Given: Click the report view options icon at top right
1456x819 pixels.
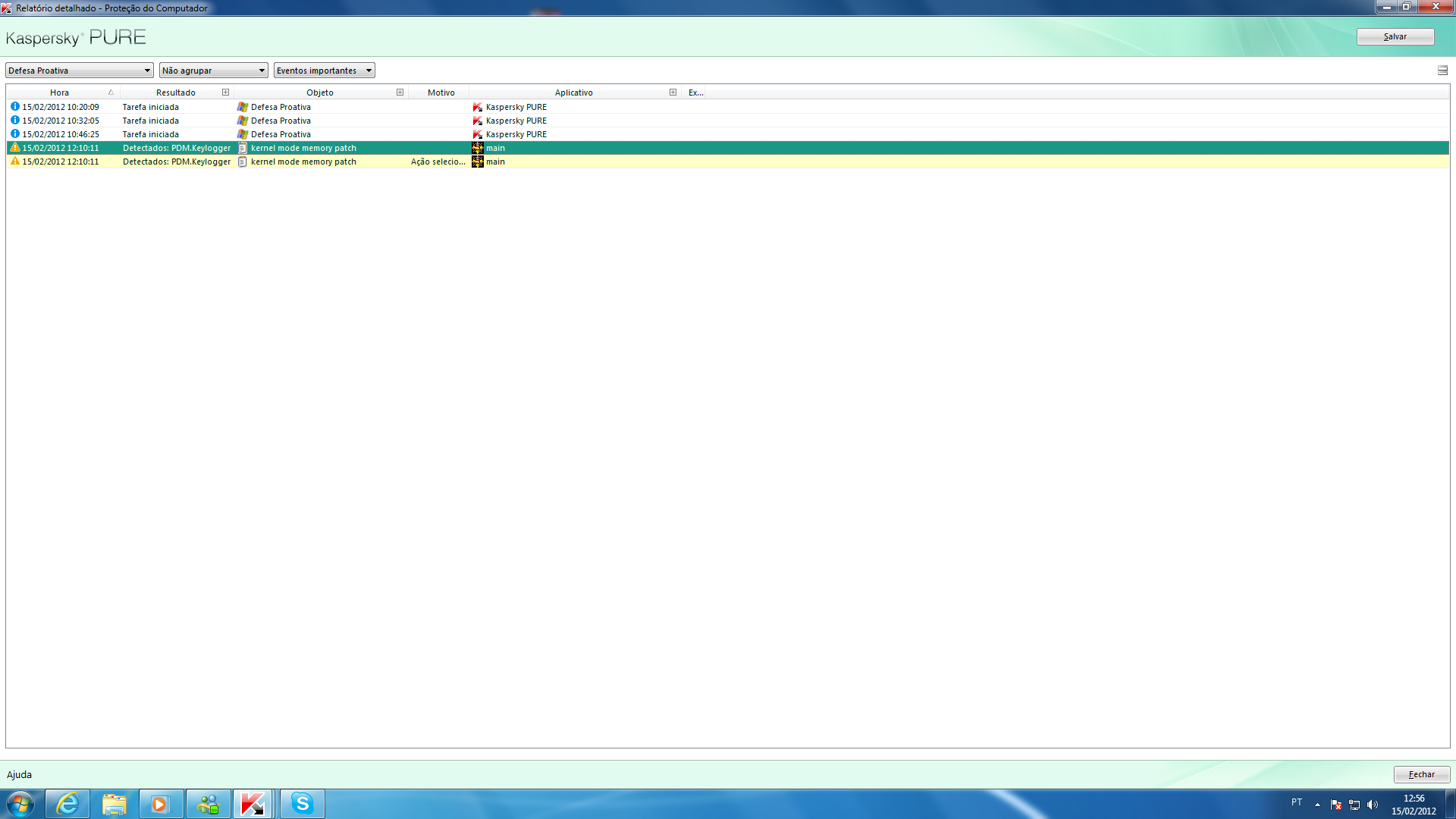Looking at the screenshot, I should pyautogui.click(x=1442, y=71).
